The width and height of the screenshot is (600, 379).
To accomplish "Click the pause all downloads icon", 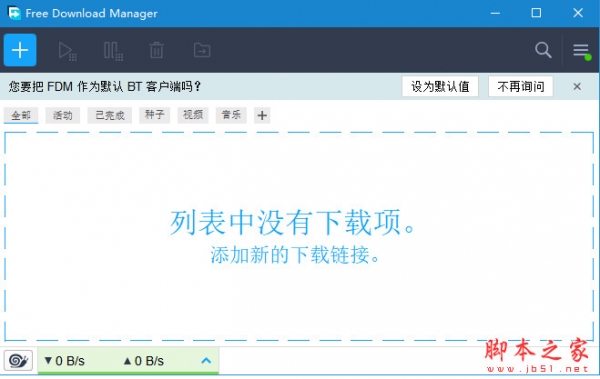I will [113, 51].
